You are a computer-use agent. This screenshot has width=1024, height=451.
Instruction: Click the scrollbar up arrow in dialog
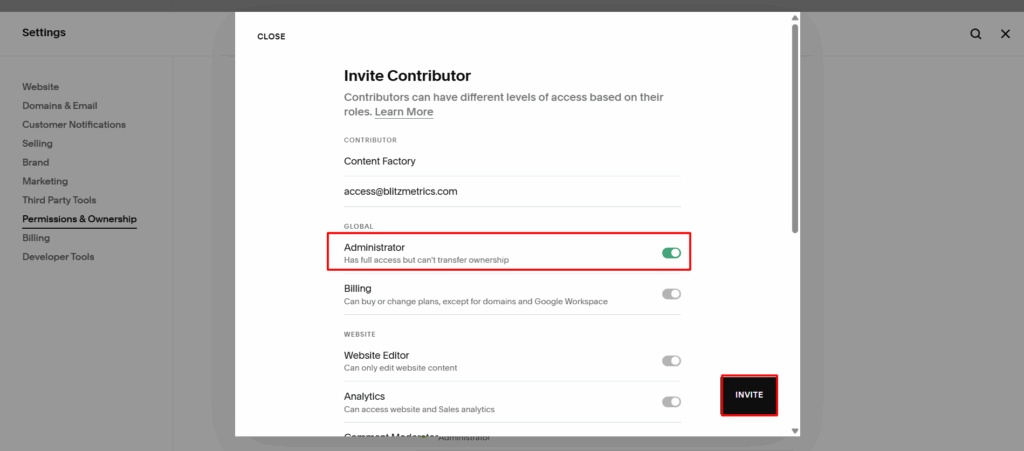coord(795,17)
